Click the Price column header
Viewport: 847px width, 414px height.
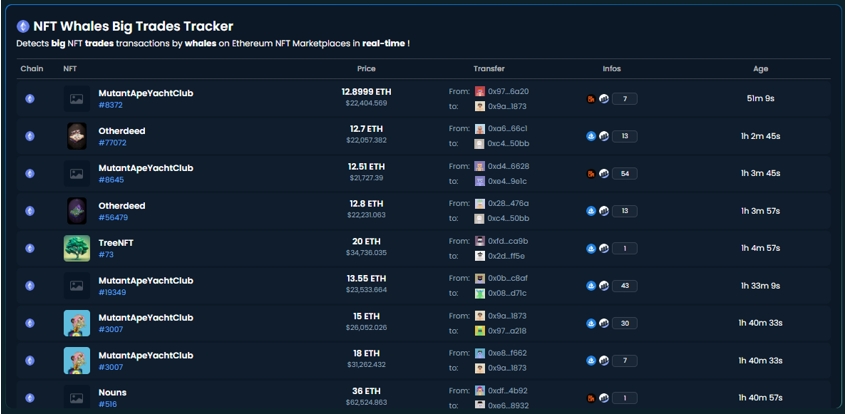(366, 69)
